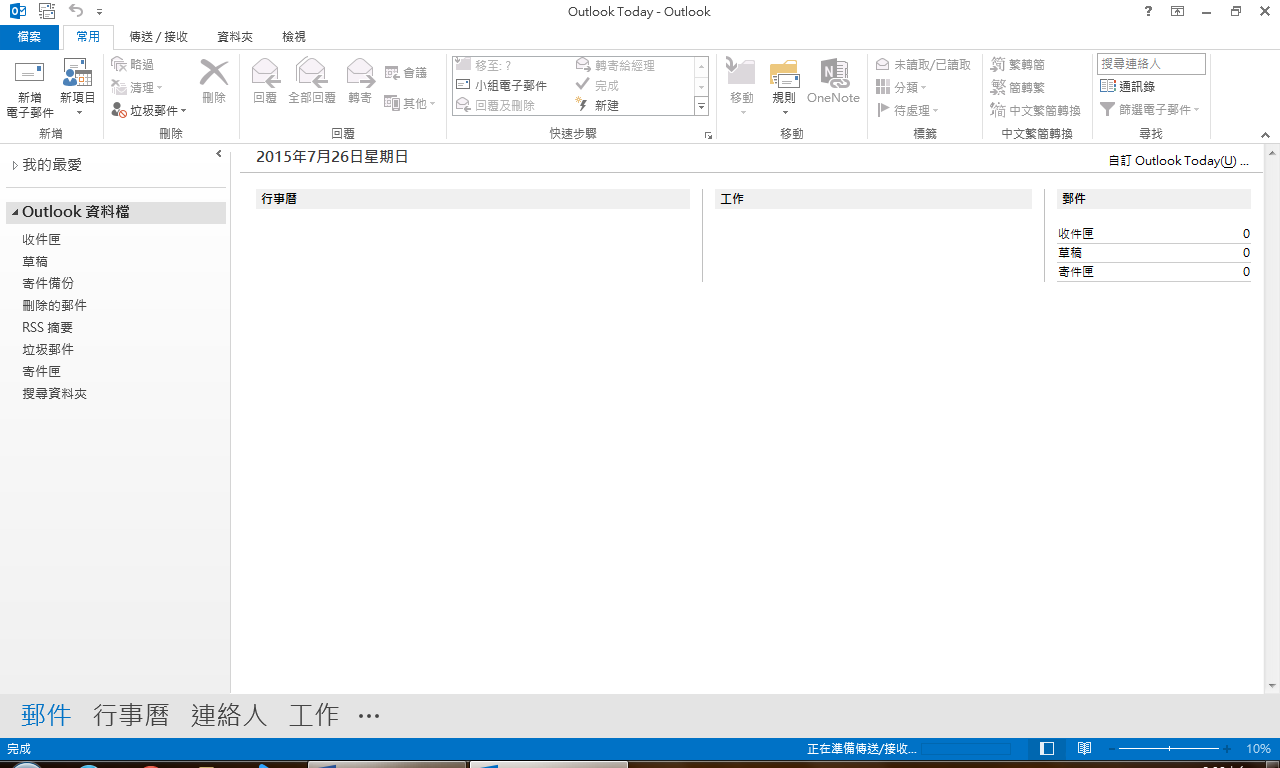1280x768 pixels.
Task: Click Send/Receive All Folders quick access icon
Action: pyautogui.click(x=47, y=12)
